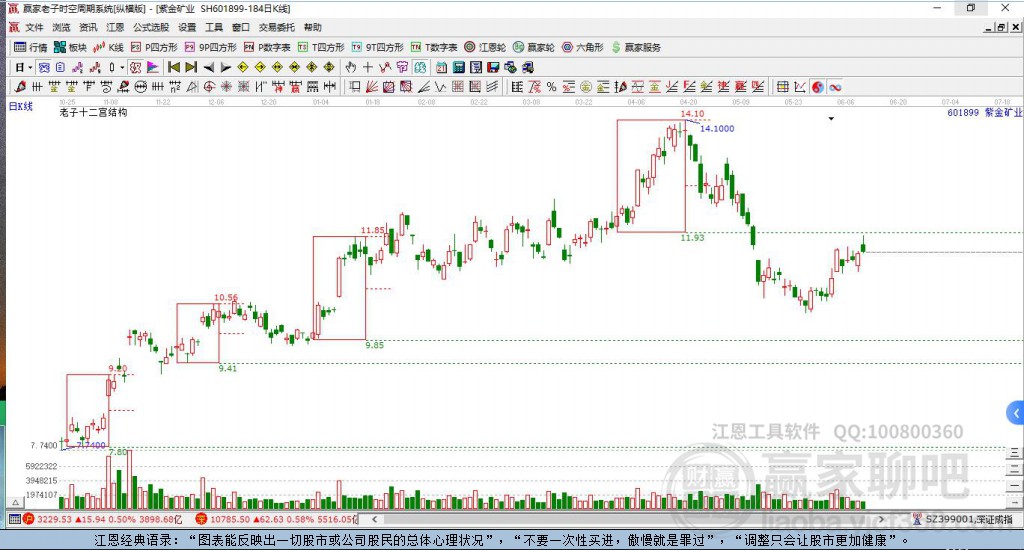Step chart left with black left arrow
The width and height of the screenshot is (1024, 550).
(209, 67)
